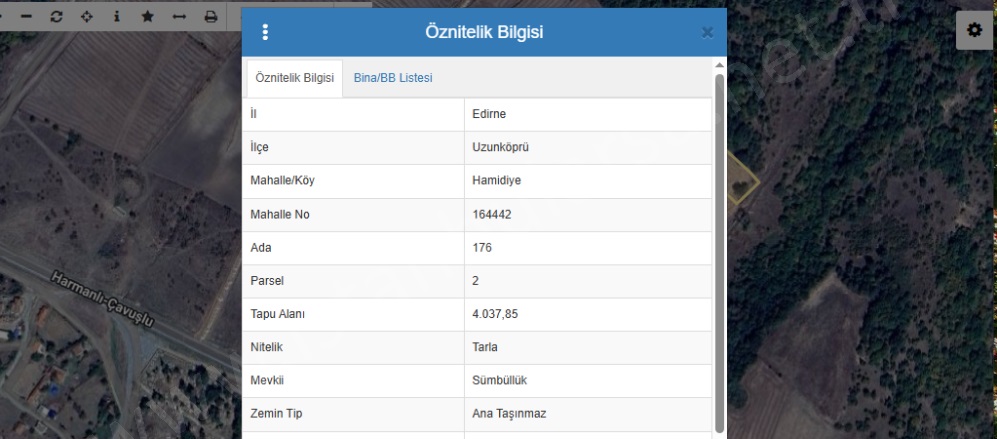Click the yellow outlined parcel on the map
Viewport: 997px width, 439px height.
[x=741, y=178]
